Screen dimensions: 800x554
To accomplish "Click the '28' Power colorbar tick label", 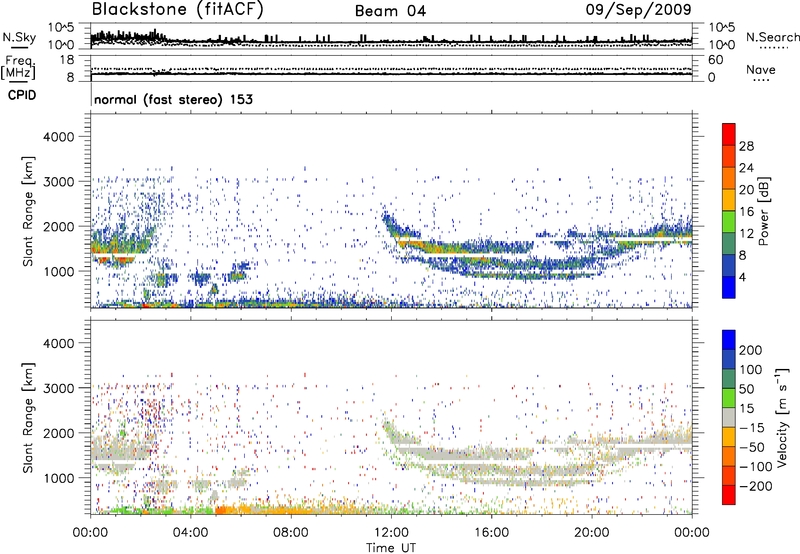I will pos(746,146).
